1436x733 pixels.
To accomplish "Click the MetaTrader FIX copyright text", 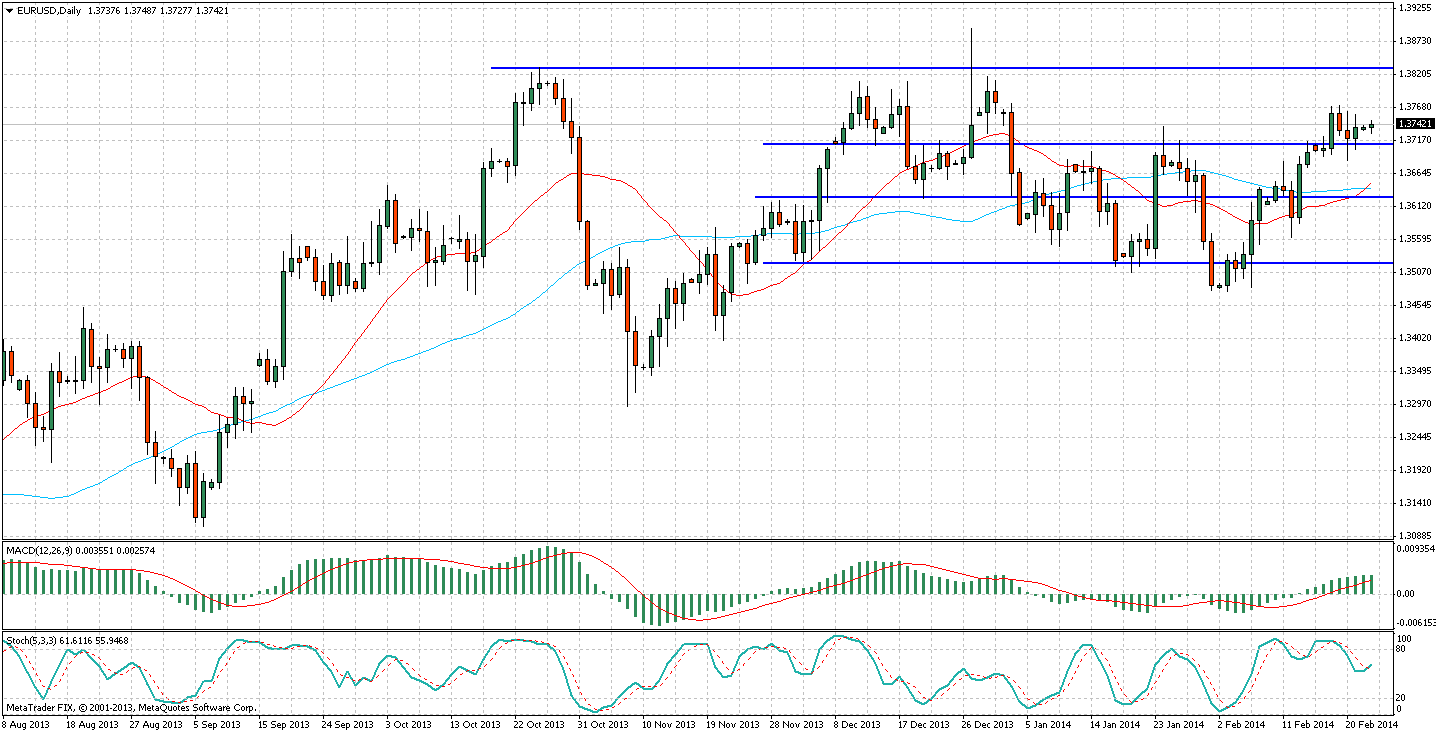I will 130,707.
